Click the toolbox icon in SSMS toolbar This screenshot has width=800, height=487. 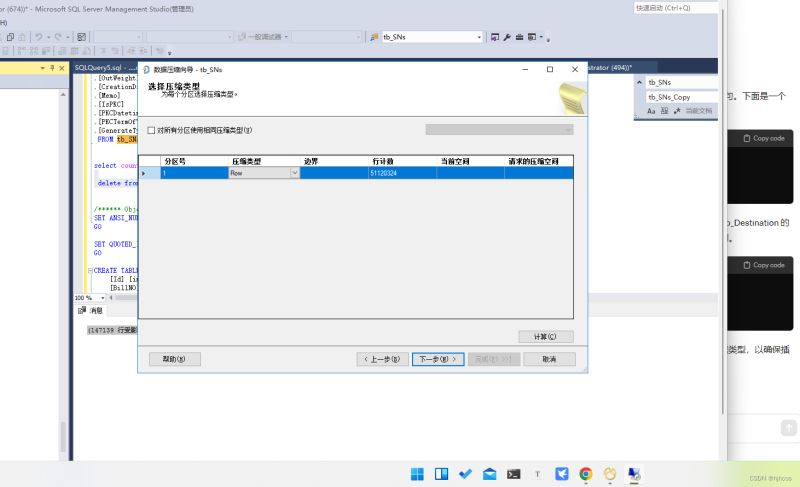(x=519, y=37)
